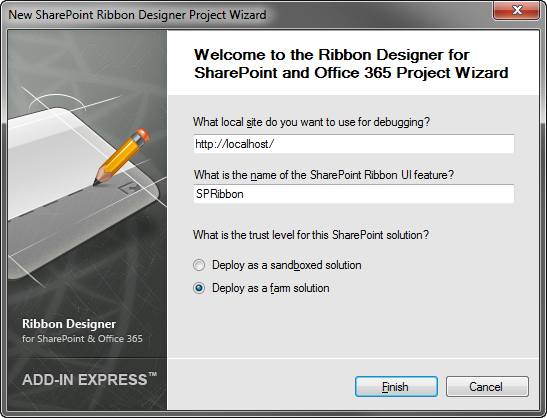Click the SharePoint Ribbon UI feature label
Image resolution: width=547 pixels, height=418 pixels.
(x=324, y=174)
